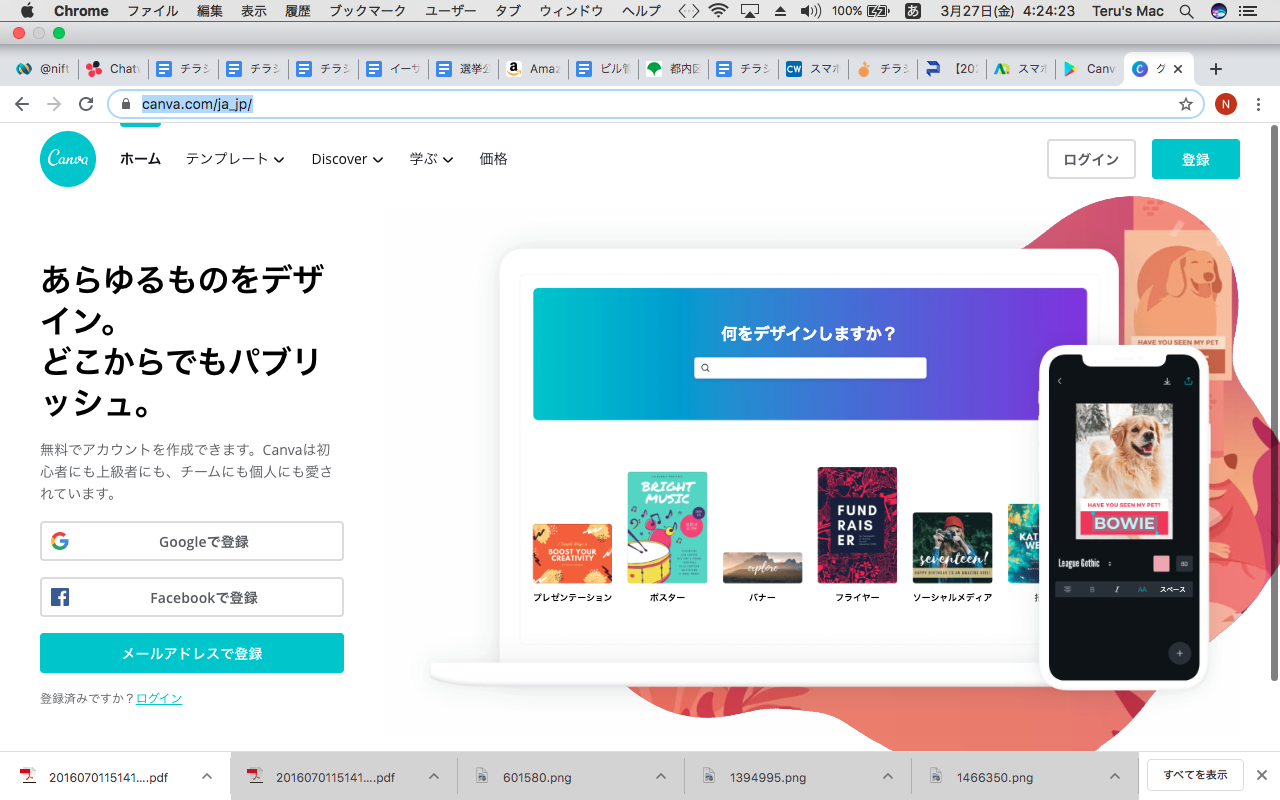This screenshot has height=800, width=1280.
Task: Click the file icon of 1466350.png download
Action: pyautogui.click(x=936, y=776)
